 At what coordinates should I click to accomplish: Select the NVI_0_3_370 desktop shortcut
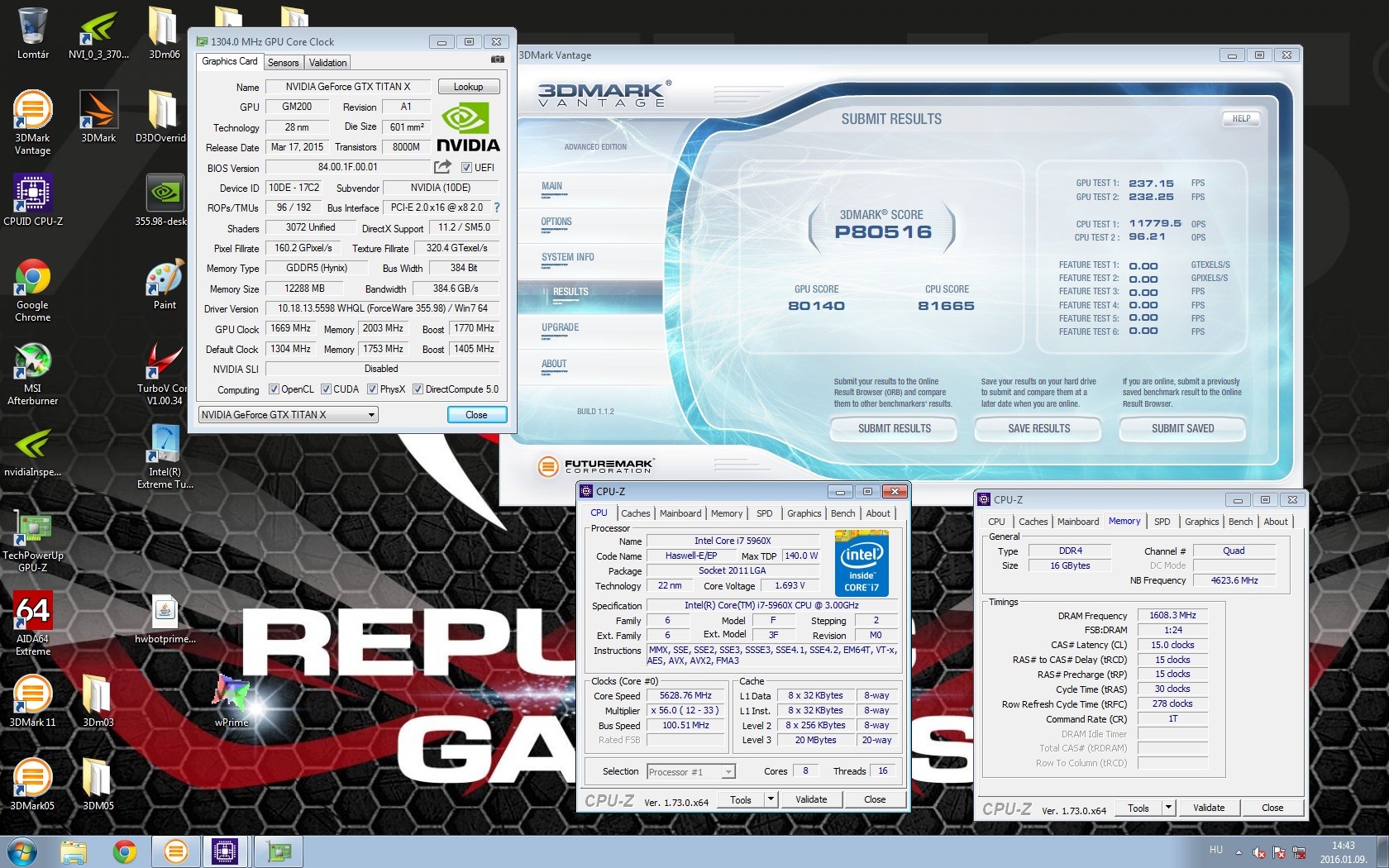click(98, 33)
